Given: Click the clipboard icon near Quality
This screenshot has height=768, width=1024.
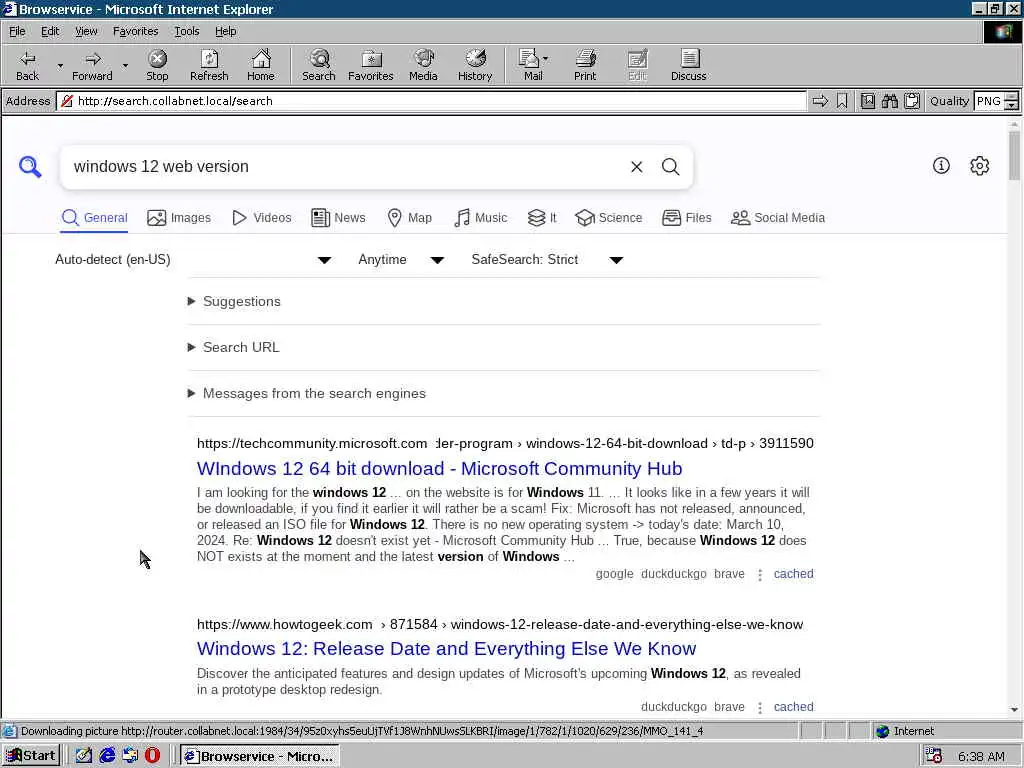Looking at the screenshot, I should [912, 101].
